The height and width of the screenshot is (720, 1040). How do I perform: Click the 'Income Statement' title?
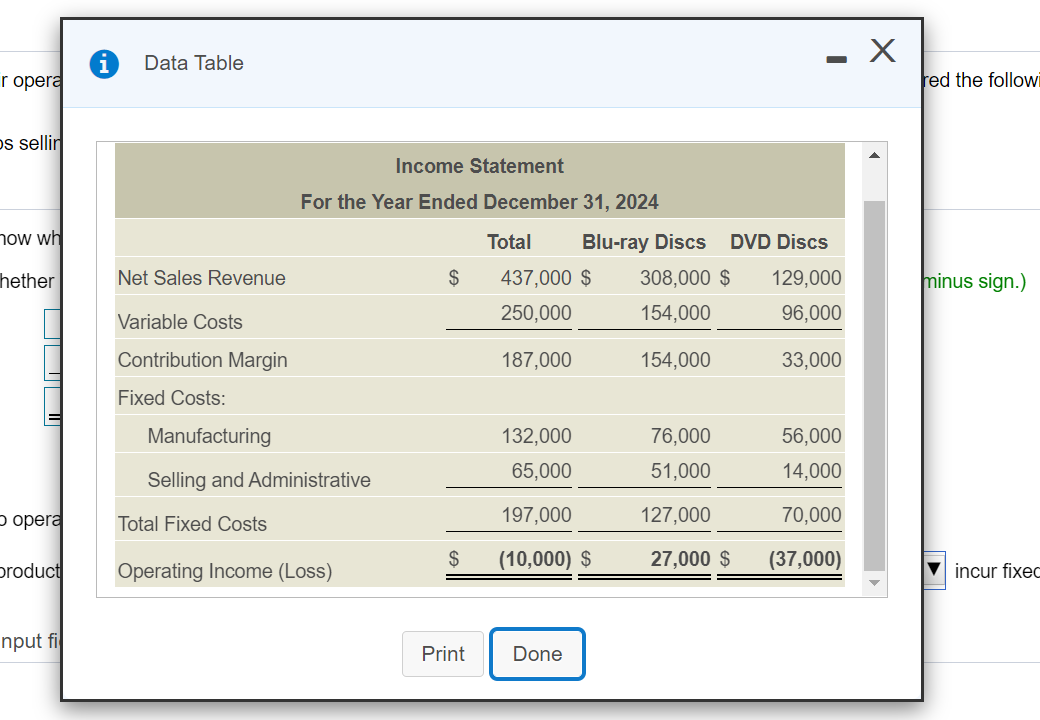pos(480,165)
